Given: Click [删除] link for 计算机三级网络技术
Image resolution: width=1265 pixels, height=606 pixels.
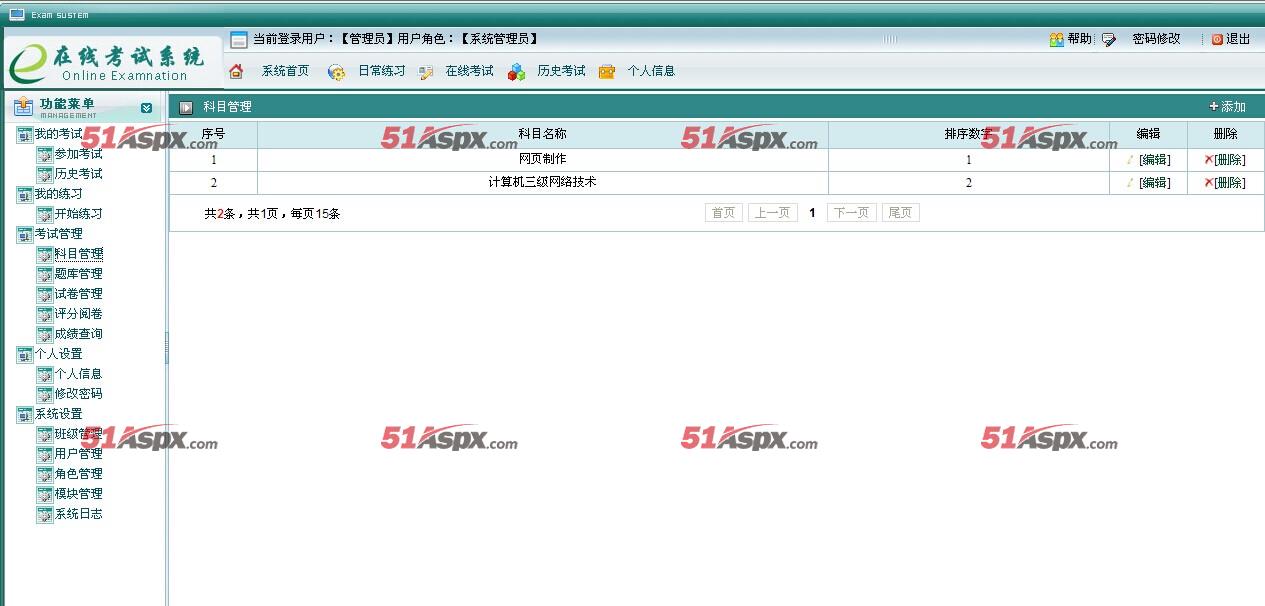Looking at the screenshot, I should click(x=1230, y=182).
